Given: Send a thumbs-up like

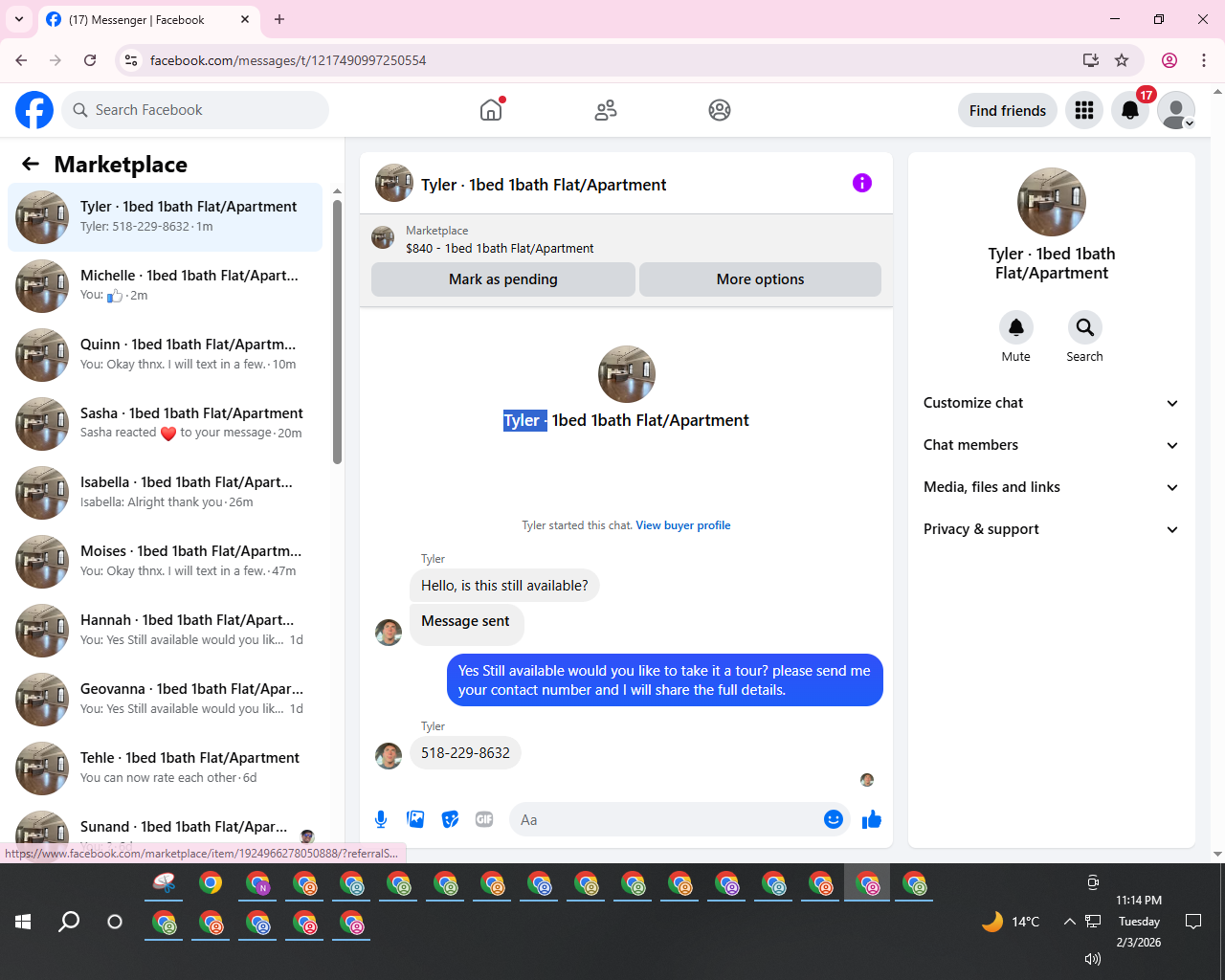Looking at the screenshot, I should coord(871,819).
